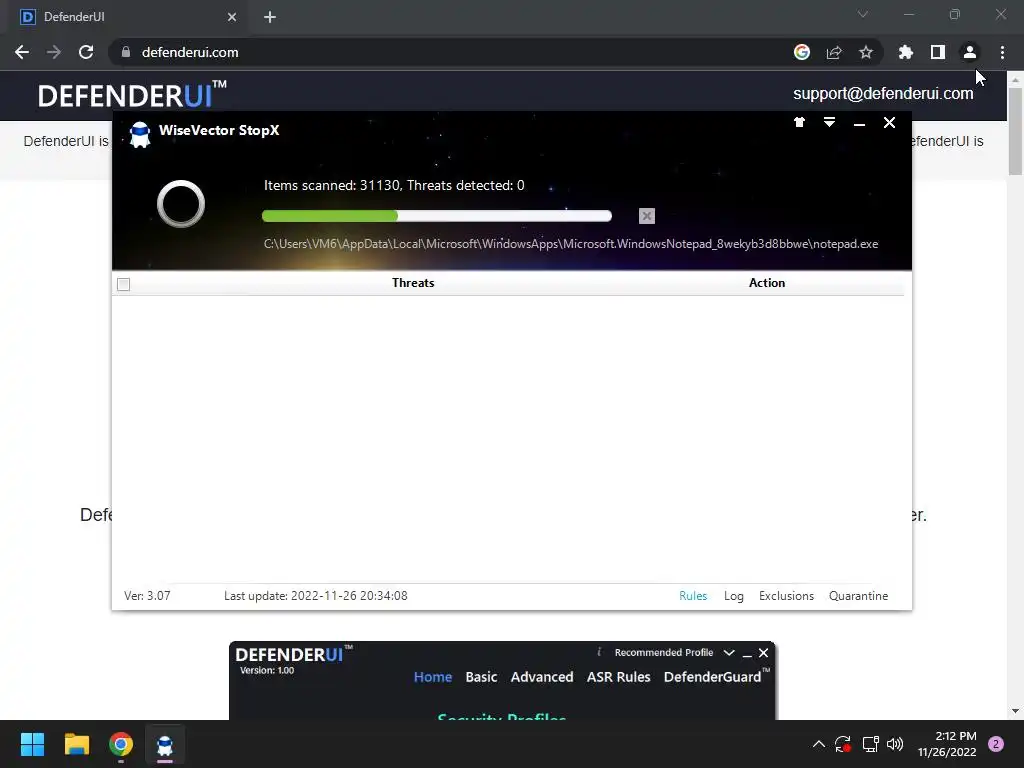1024x768 pixels.
Task: Expand Recommended Profile dropdown chevron
Action: point(729,653)
